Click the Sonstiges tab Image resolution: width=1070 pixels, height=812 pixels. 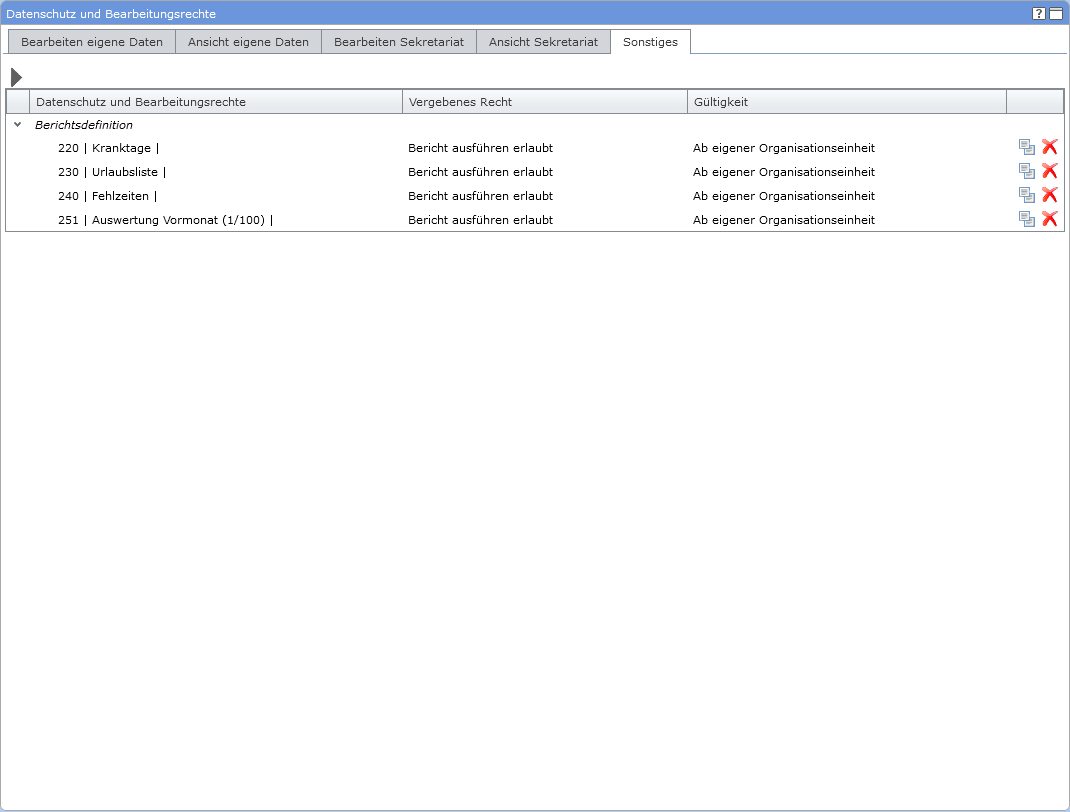click(x=650, y=42)
